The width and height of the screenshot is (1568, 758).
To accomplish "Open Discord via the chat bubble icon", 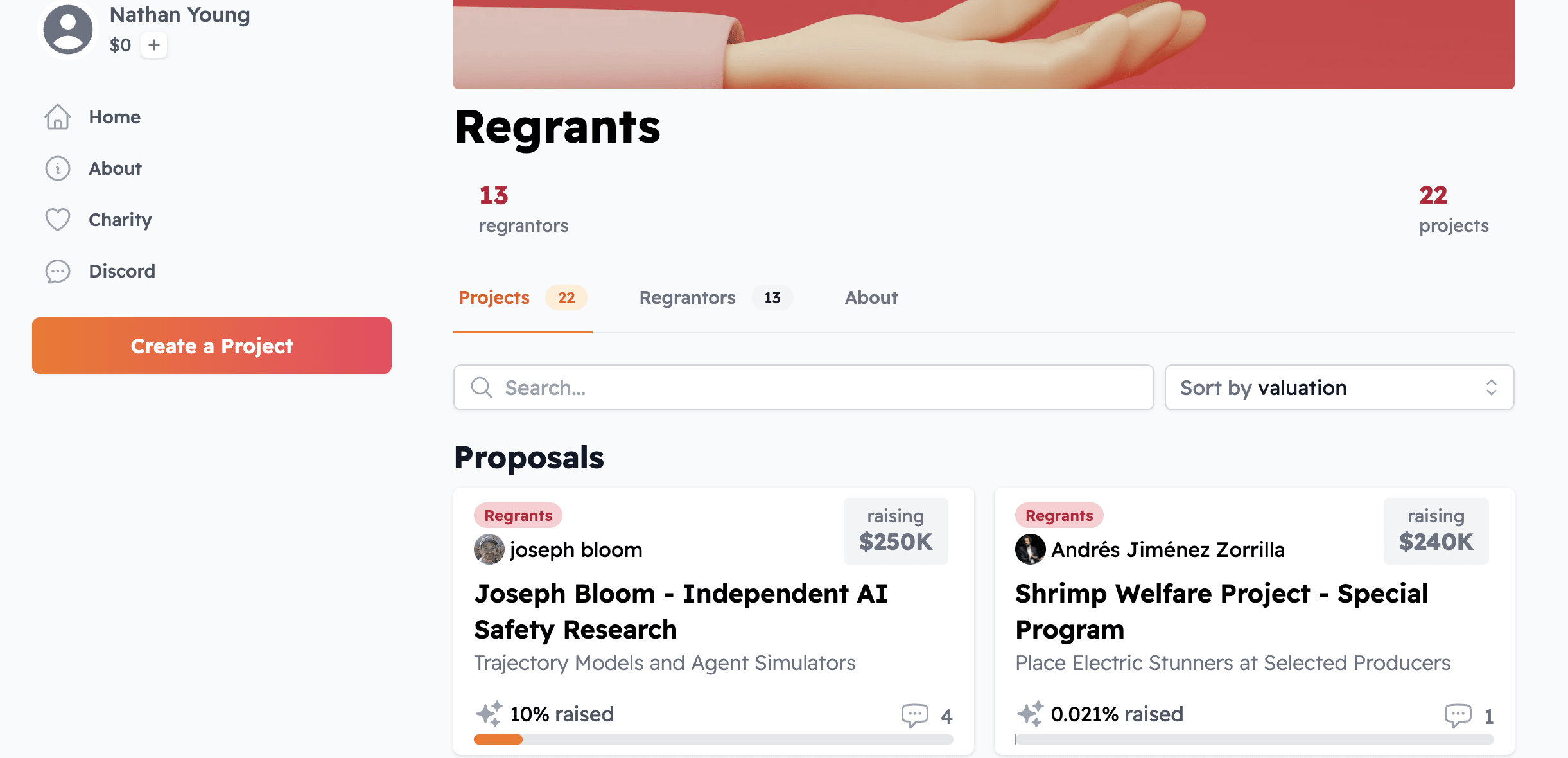I will 58,271.
